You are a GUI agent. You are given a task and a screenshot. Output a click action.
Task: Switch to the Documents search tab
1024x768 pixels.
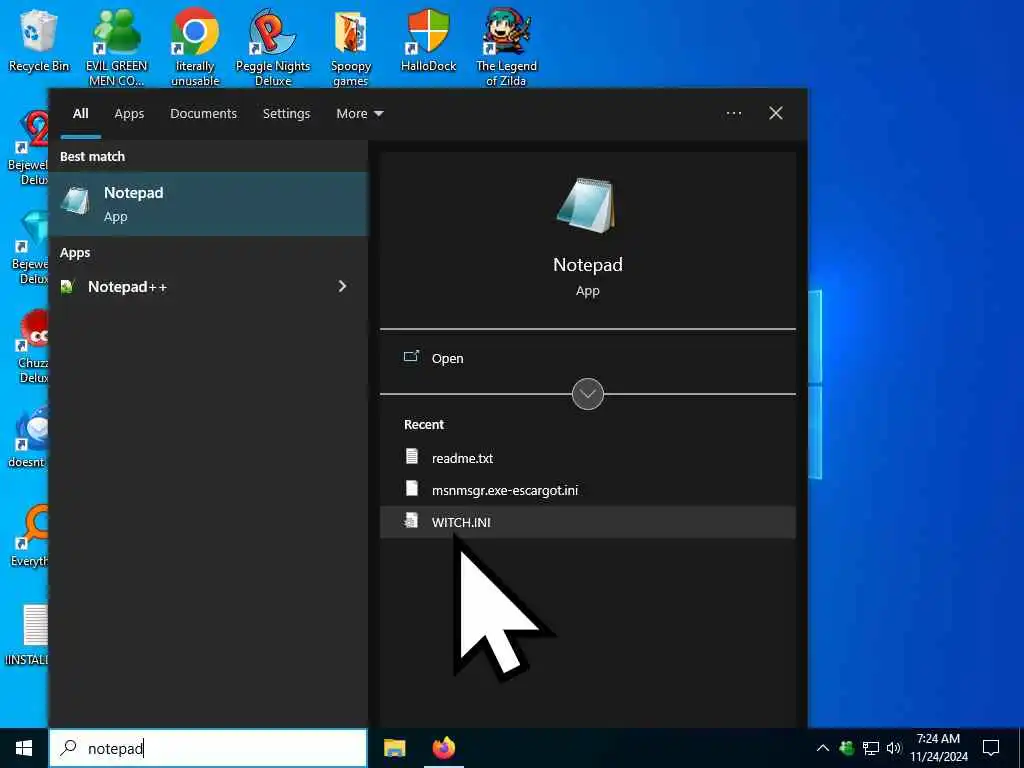(x=203, y=114)
